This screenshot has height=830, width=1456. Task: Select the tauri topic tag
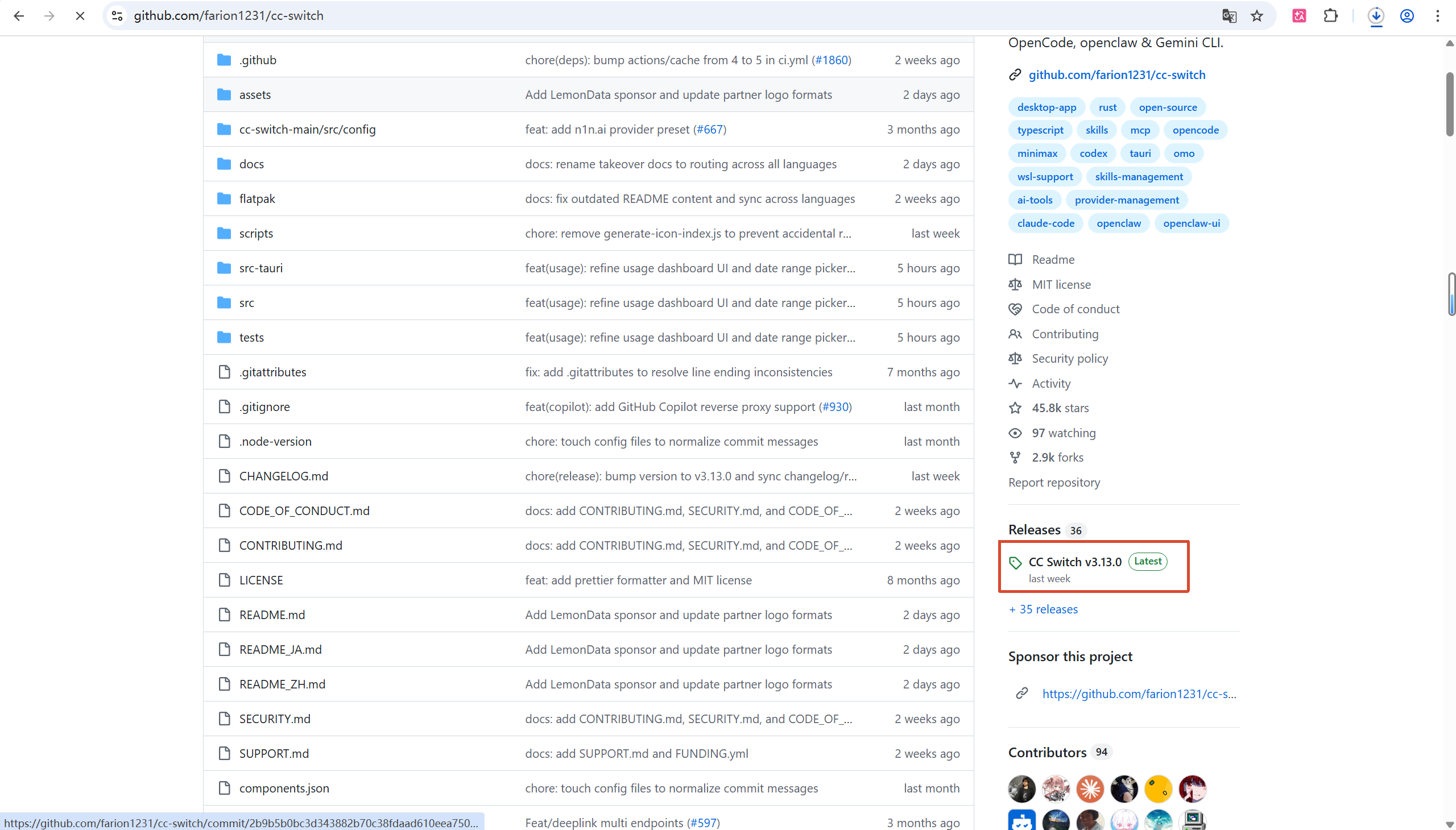[1139, 153]
